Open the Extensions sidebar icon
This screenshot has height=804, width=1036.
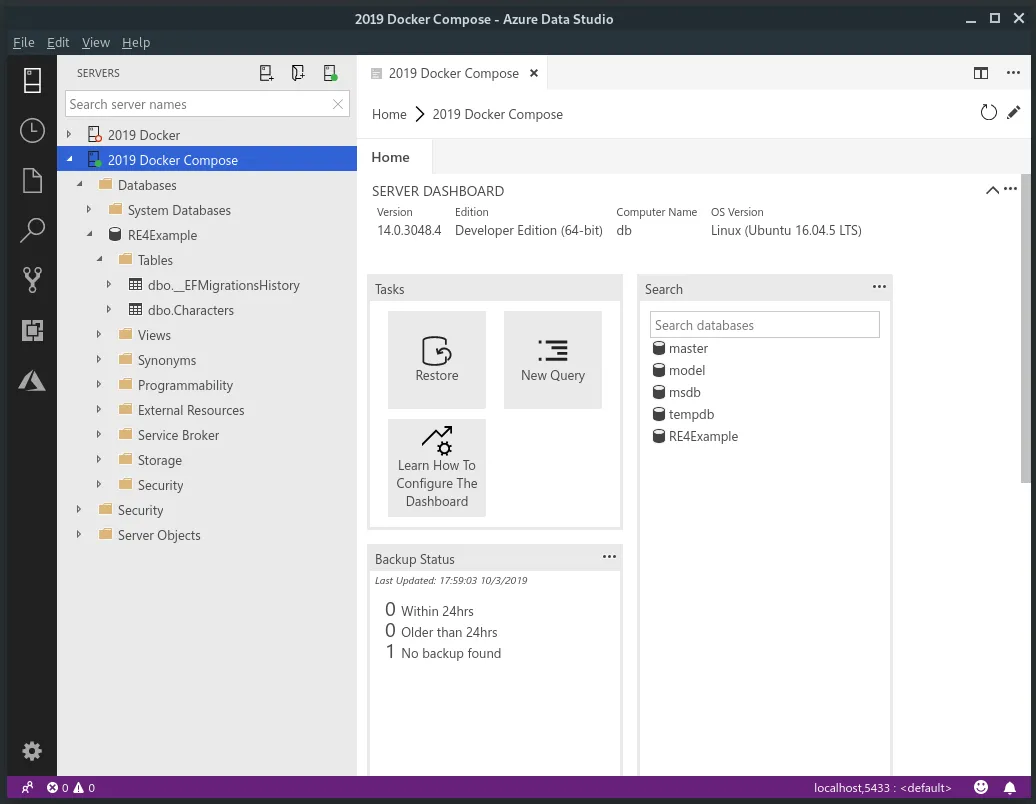coord(32,330)
